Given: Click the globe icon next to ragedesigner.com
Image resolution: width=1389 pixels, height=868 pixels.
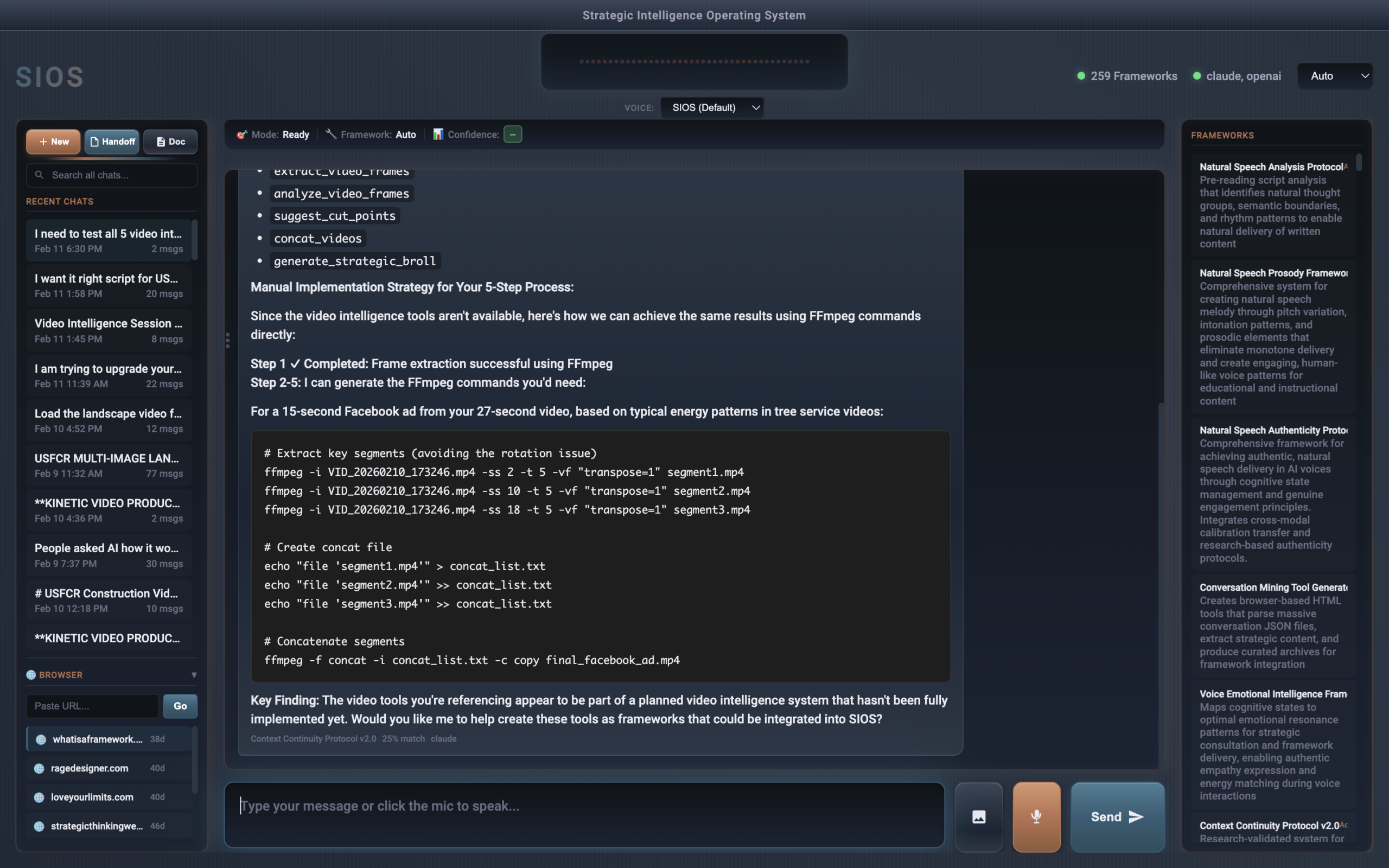Looking at the screenshot, I should [x=39, y=768].
